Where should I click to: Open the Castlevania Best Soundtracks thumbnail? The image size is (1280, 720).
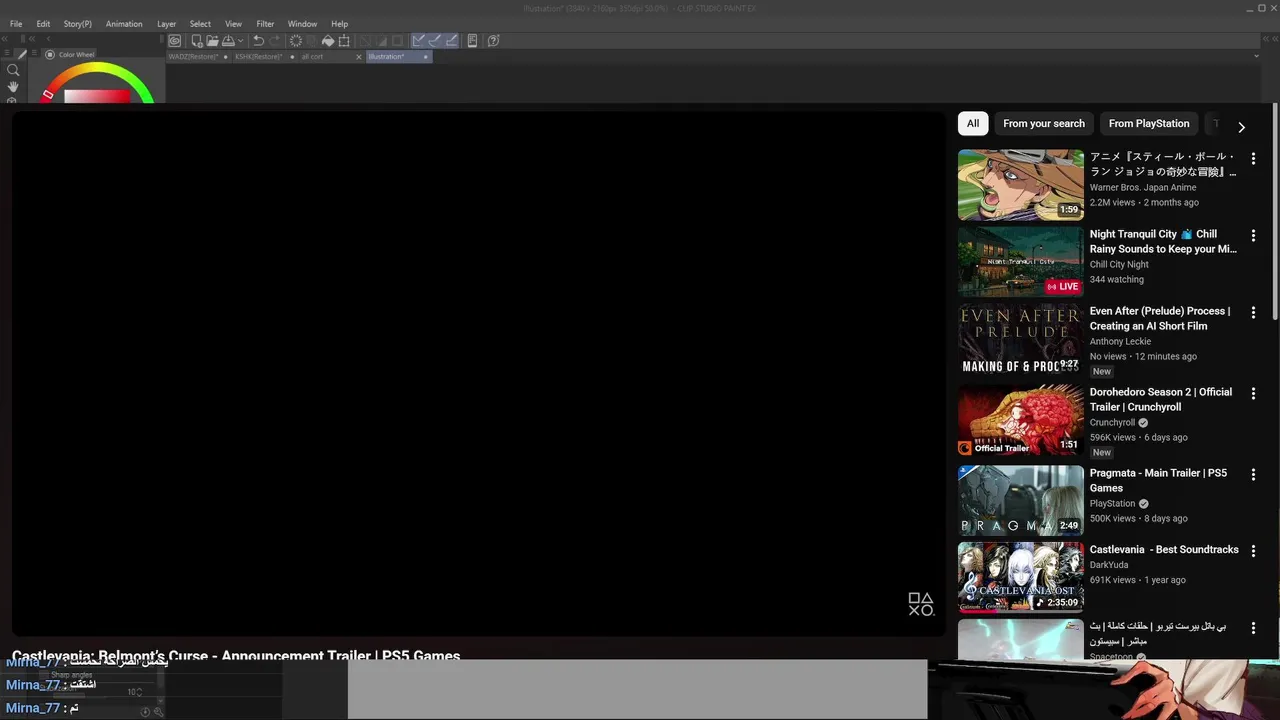coord(1021,577)
